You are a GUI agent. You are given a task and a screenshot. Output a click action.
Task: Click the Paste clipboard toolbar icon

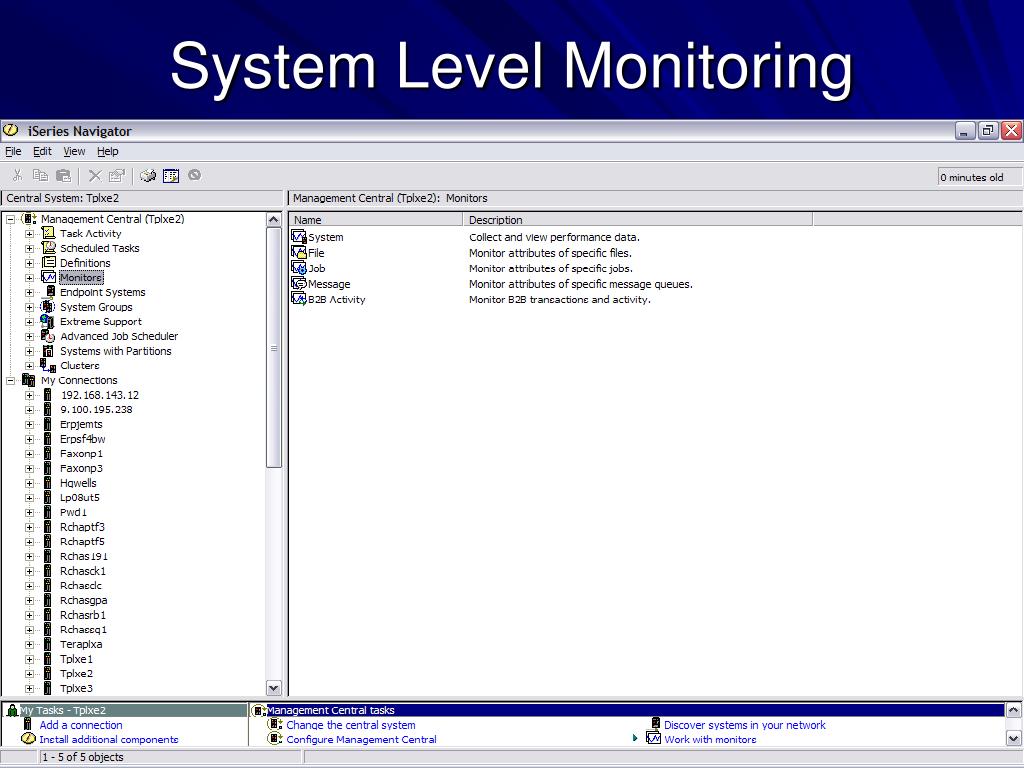point(63,175)
